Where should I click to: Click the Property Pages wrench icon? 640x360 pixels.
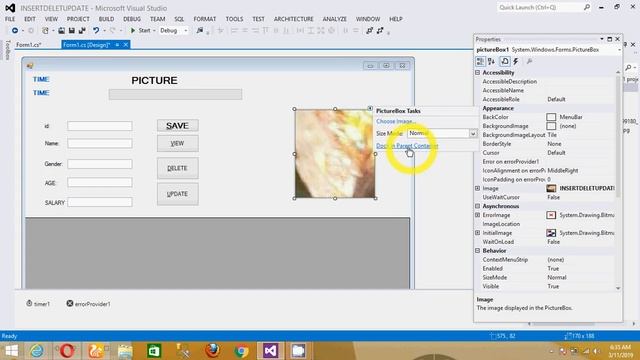tap(529, 61)
